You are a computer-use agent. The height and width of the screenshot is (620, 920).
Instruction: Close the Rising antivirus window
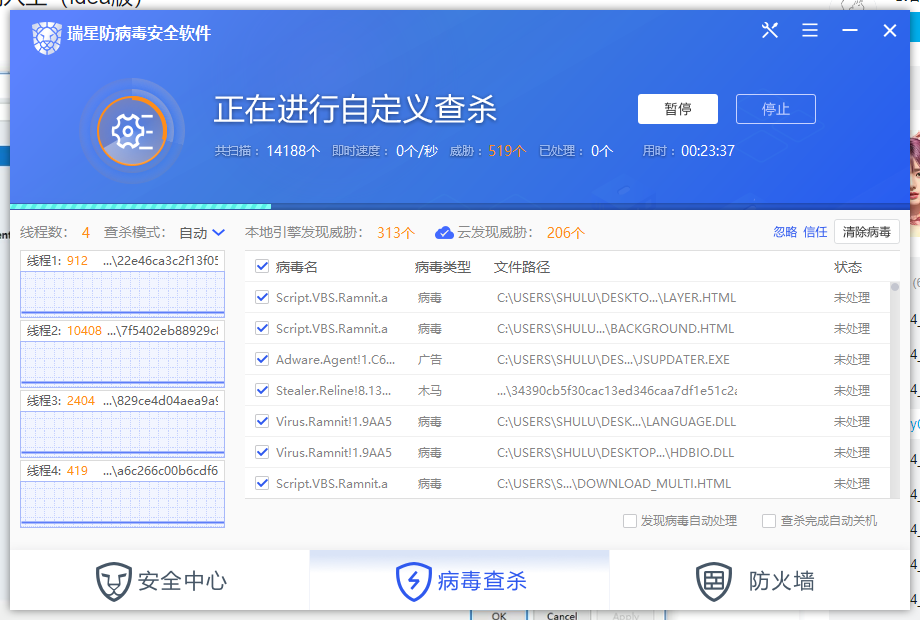coord(889,31)
